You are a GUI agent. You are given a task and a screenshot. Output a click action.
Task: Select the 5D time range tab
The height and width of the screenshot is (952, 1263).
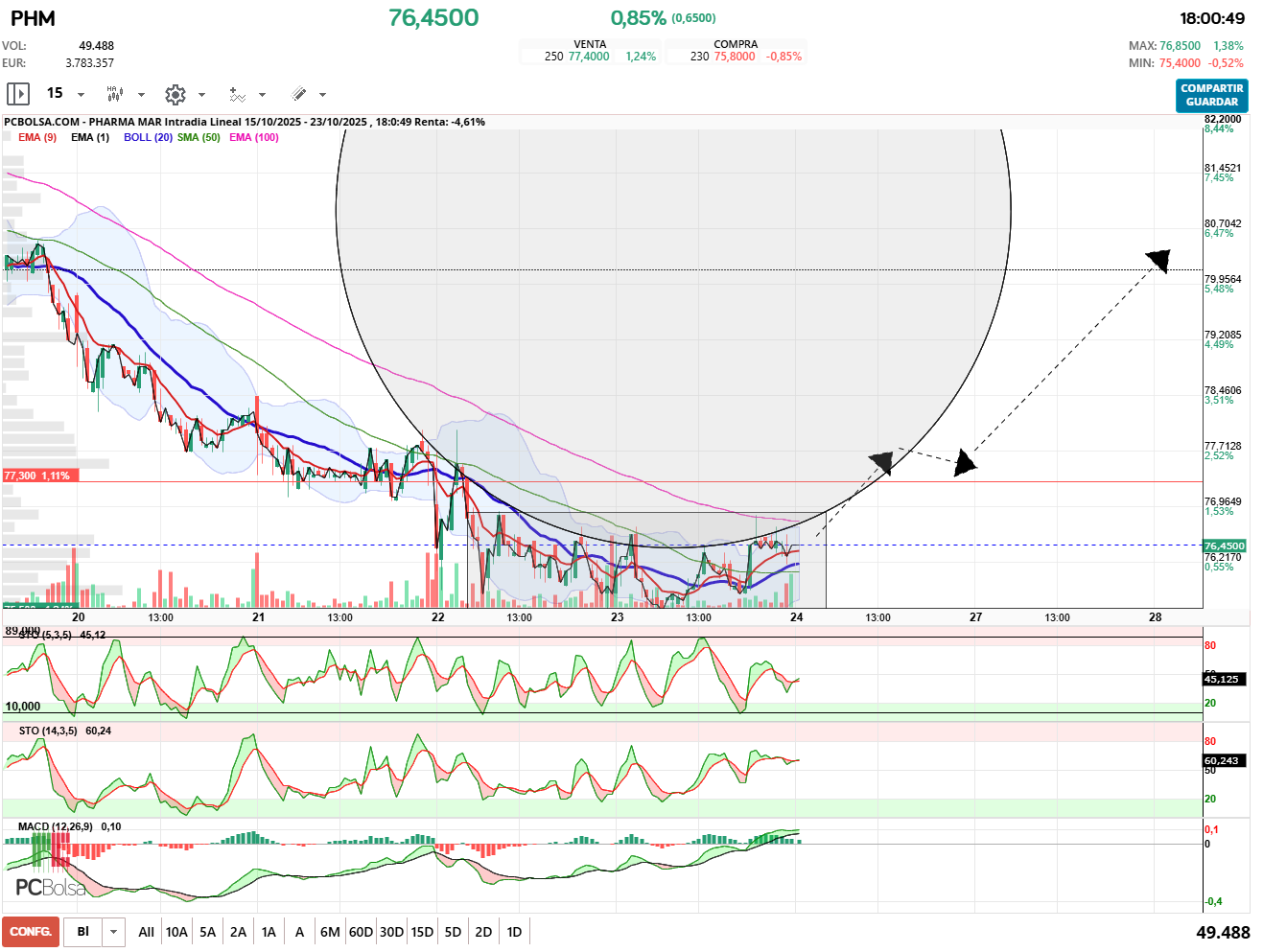click(453, 932)
